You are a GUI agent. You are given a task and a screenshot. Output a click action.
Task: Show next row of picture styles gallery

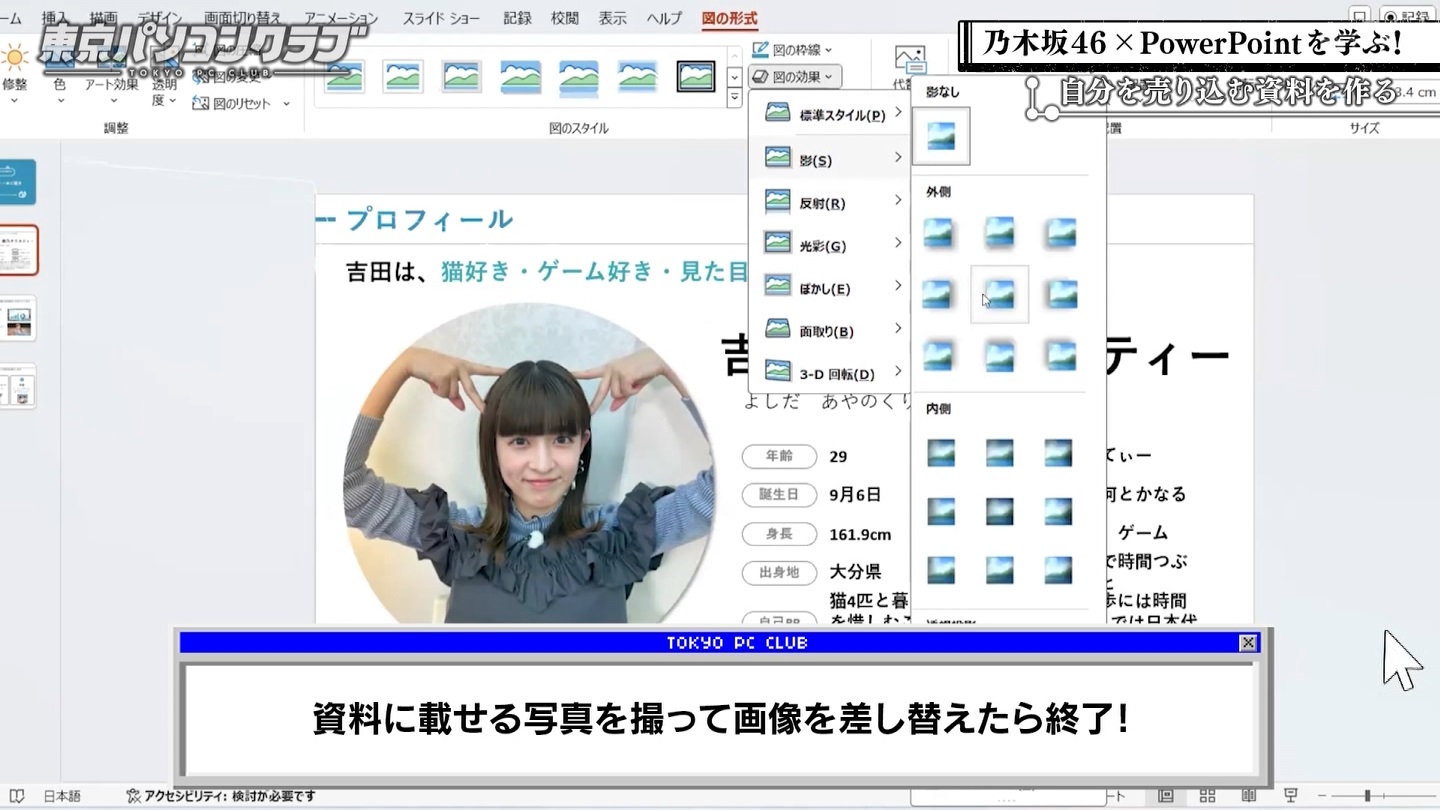pyautogui.click(x=735, y=76)
